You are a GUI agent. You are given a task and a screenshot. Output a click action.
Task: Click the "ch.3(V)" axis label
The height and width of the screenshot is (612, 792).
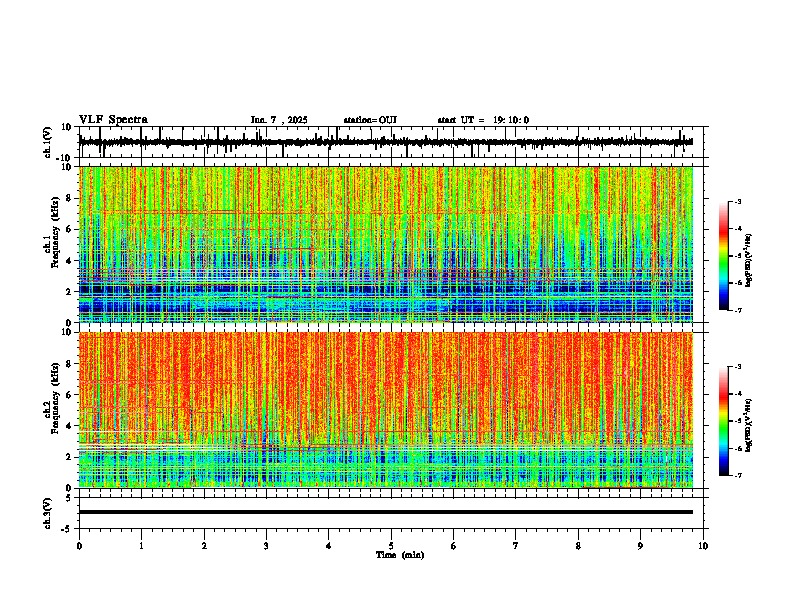pos(48,513)
